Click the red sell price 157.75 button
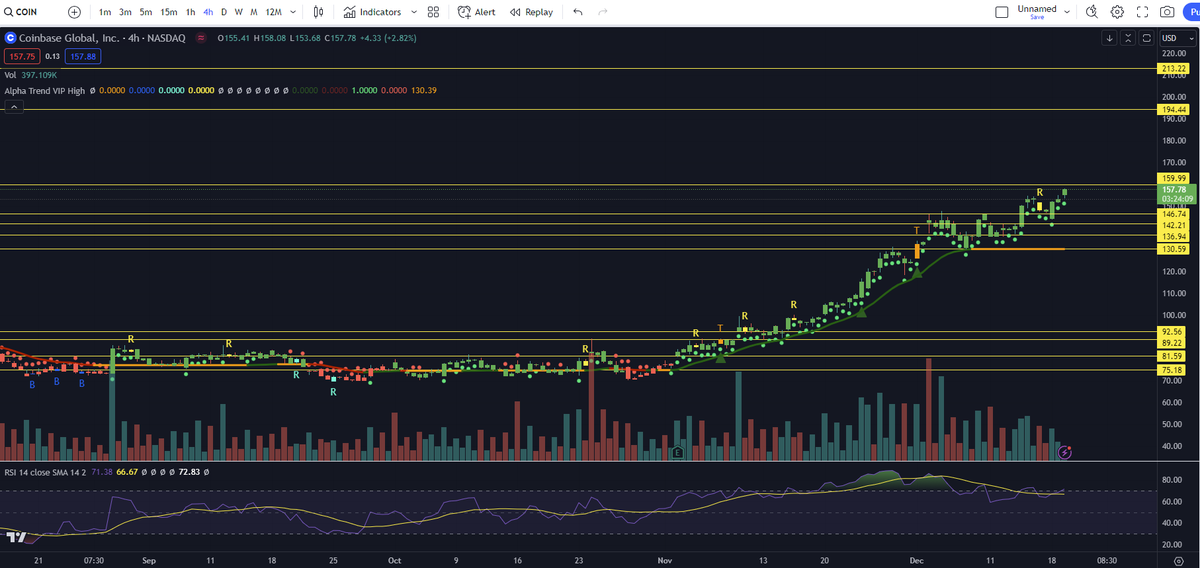The image size is (1200, 568). tap(21, 56)
